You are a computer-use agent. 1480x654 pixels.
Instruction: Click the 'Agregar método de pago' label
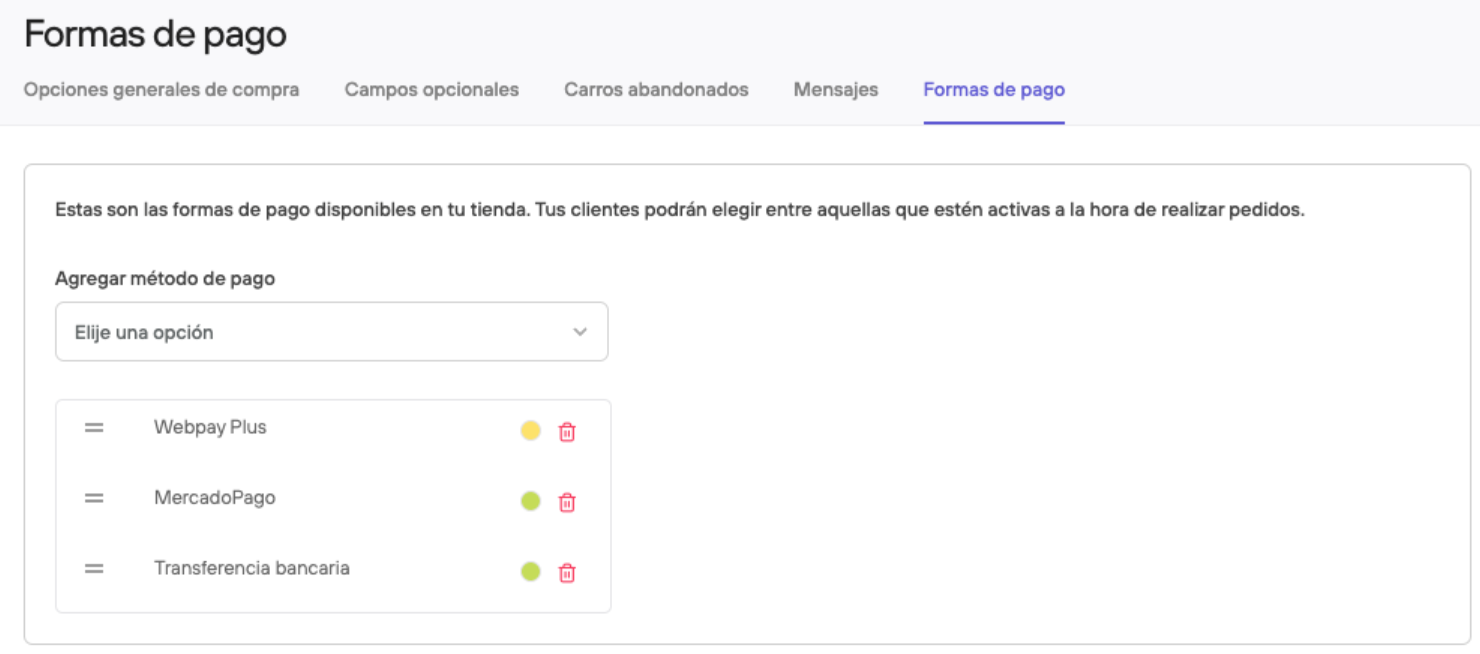pyautogui.click(x=165, y=279)
